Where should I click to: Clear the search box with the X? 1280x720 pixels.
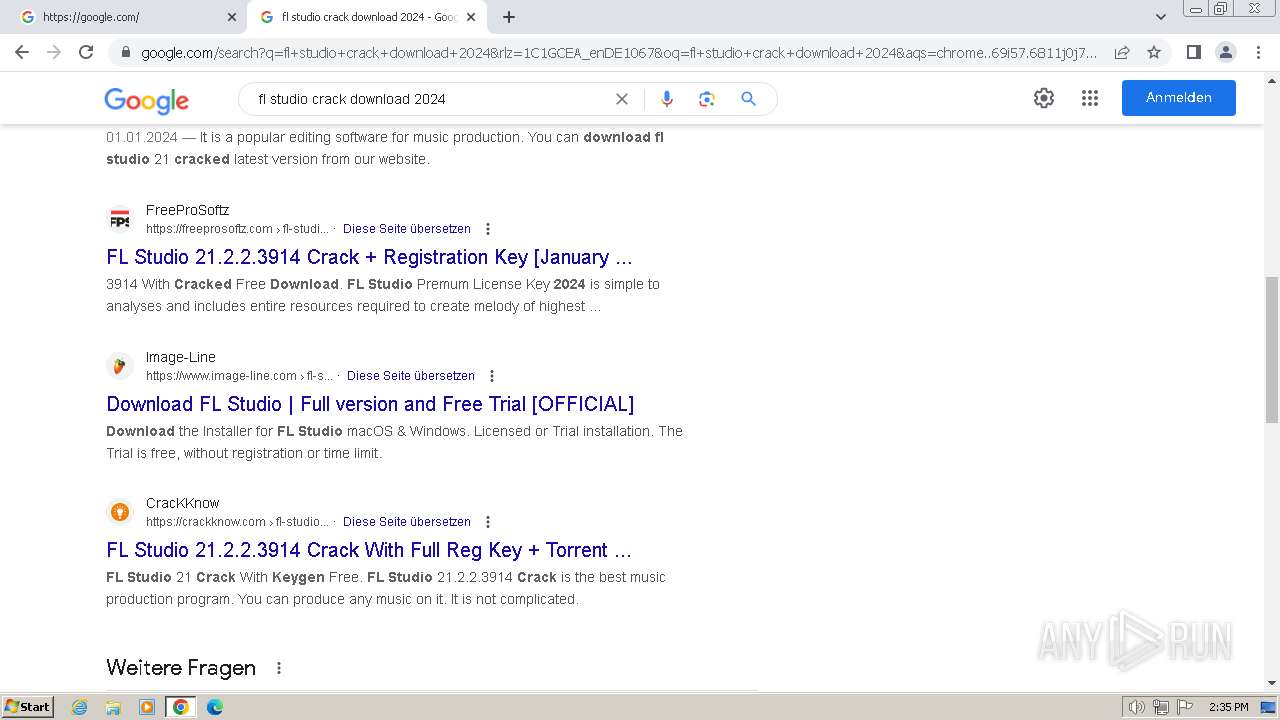621,99
